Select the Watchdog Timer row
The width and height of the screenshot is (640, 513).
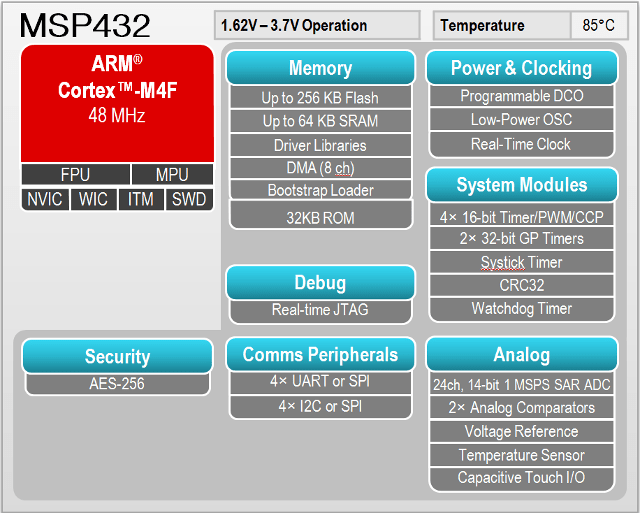click(x=522, y=309)
